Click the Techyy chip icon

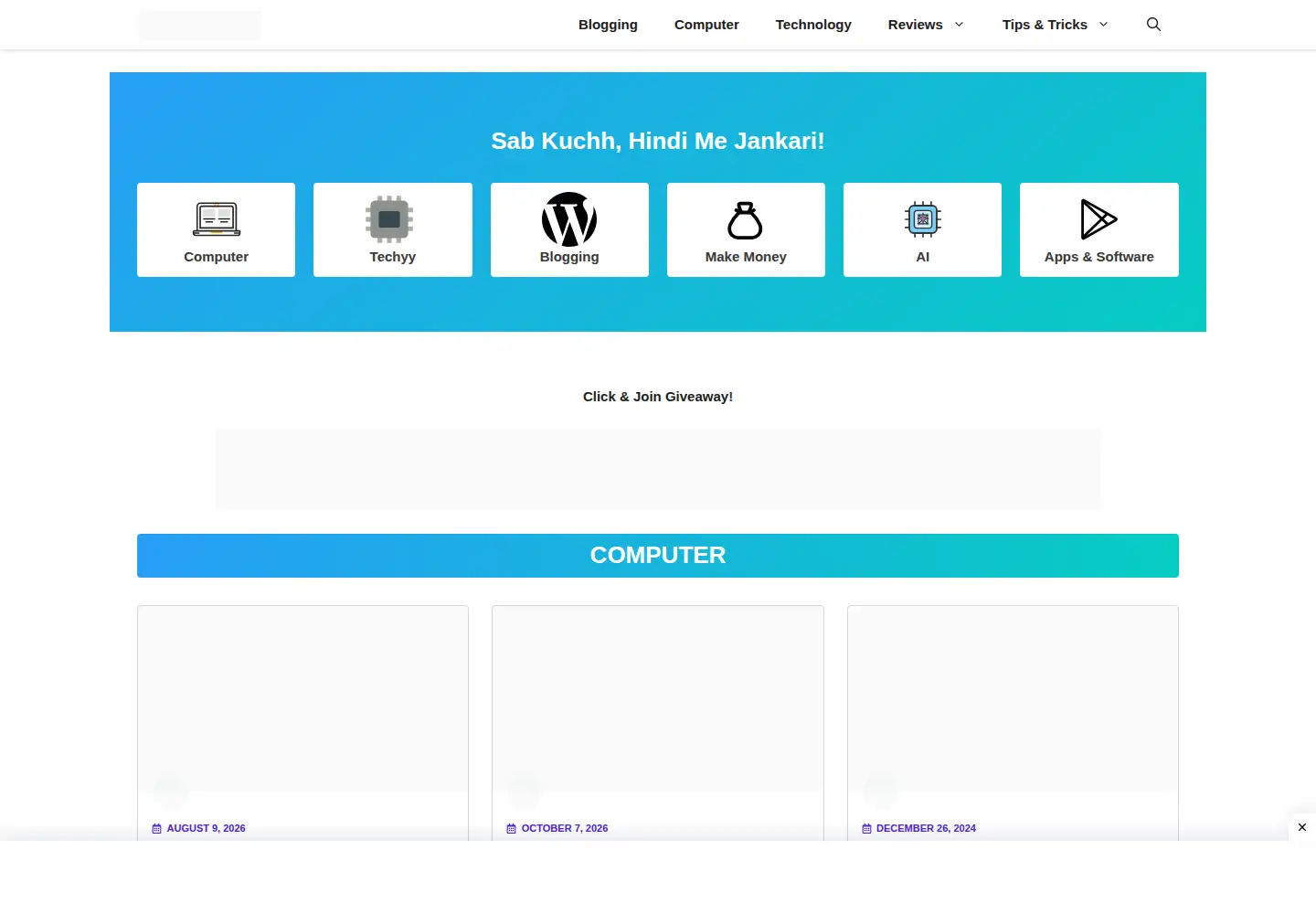point(389,219)
